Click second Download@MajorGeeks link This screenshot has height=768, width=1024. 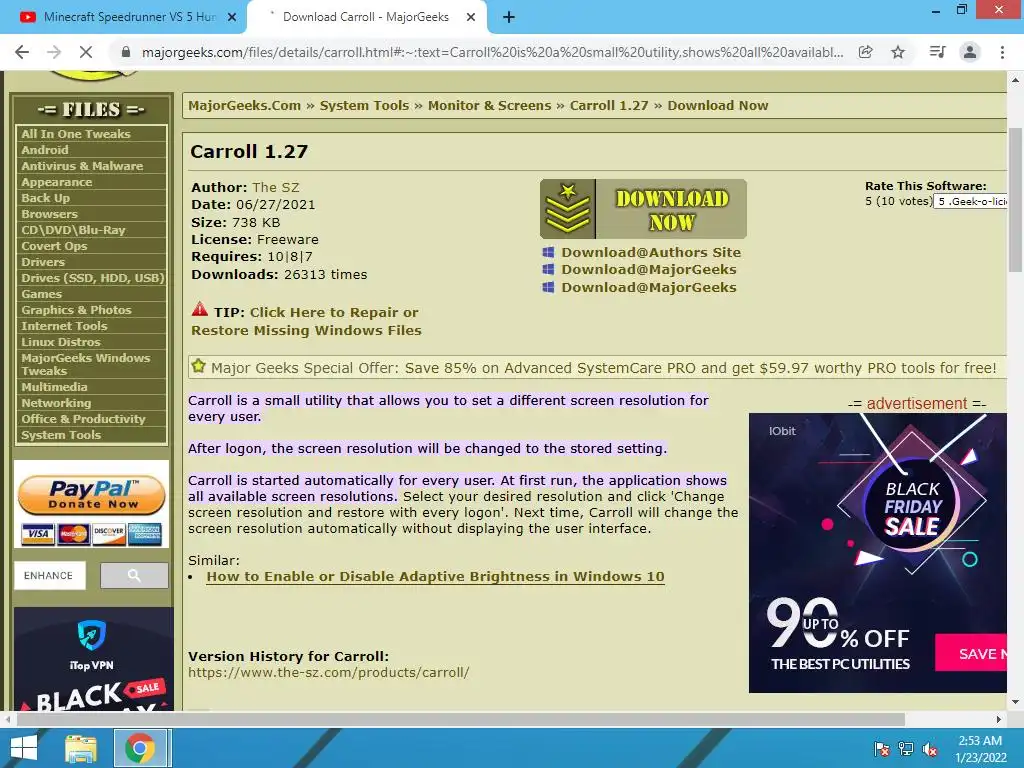[x=648, y=287]
